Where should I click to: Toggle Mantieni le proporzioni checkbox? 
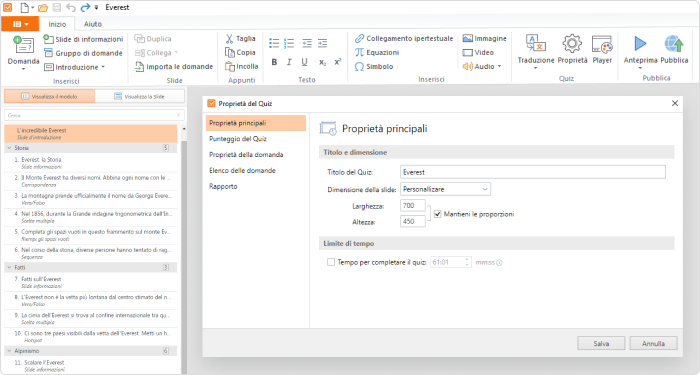(x=438, y=214)
